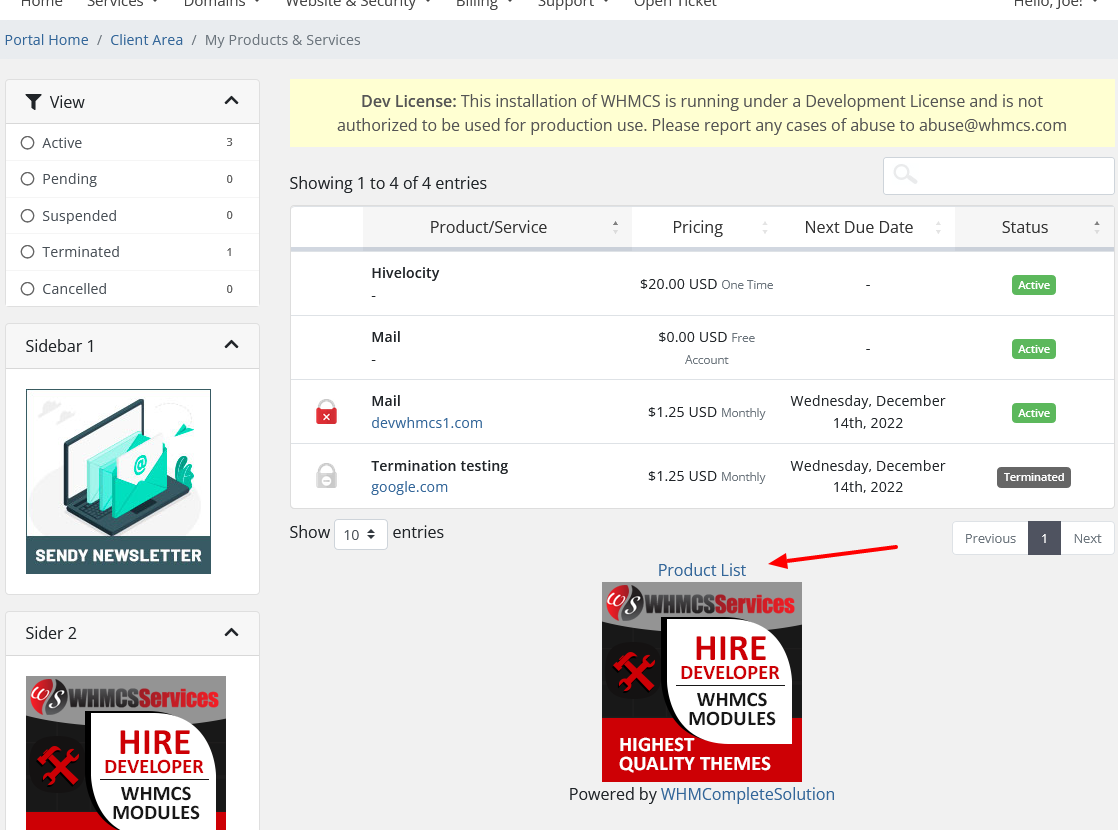The height and width of the screenshot is (830, 1118).
Task: Open the Hello, Joe! account dropdown
Action: [1055, 4]
